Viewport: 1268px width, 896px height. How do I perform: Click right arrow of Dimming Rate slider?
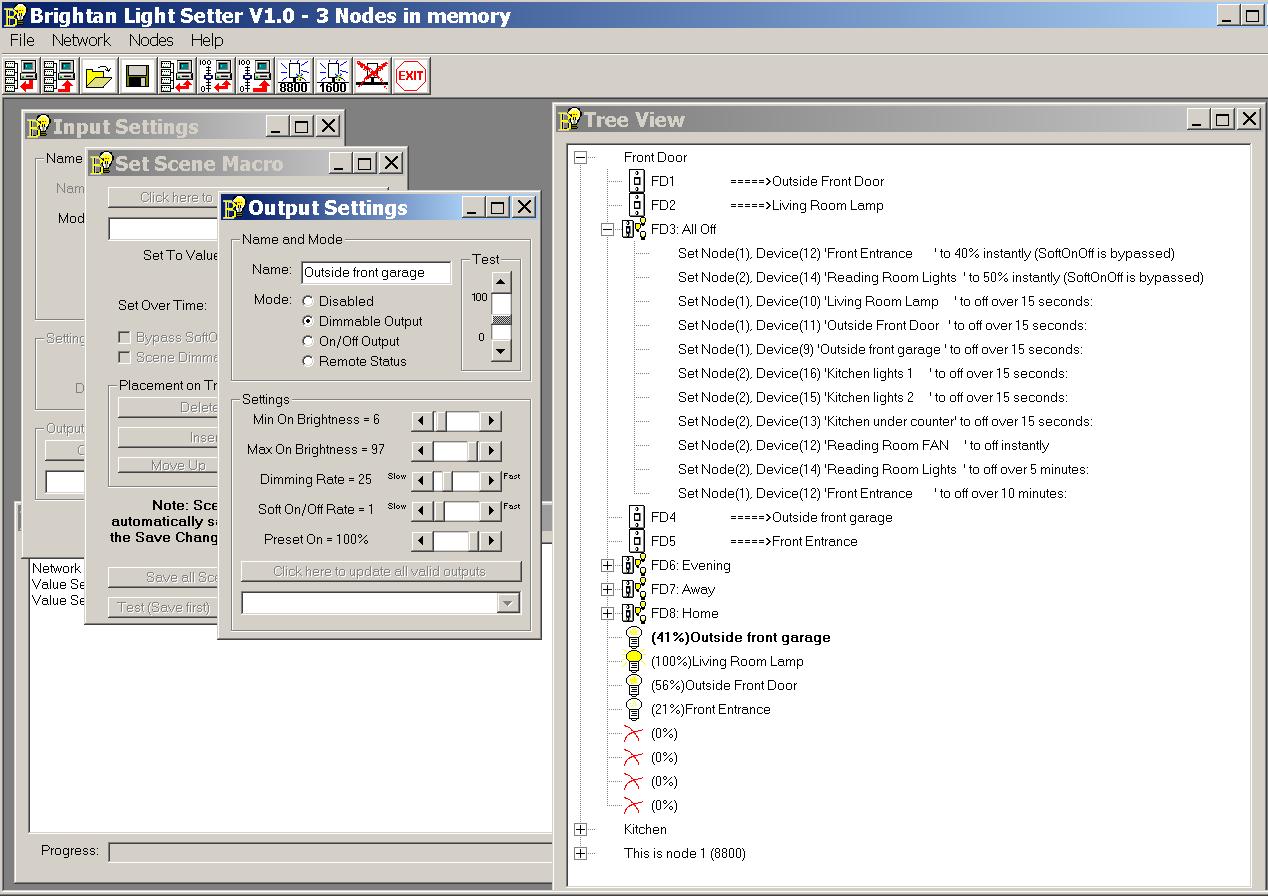490,481
